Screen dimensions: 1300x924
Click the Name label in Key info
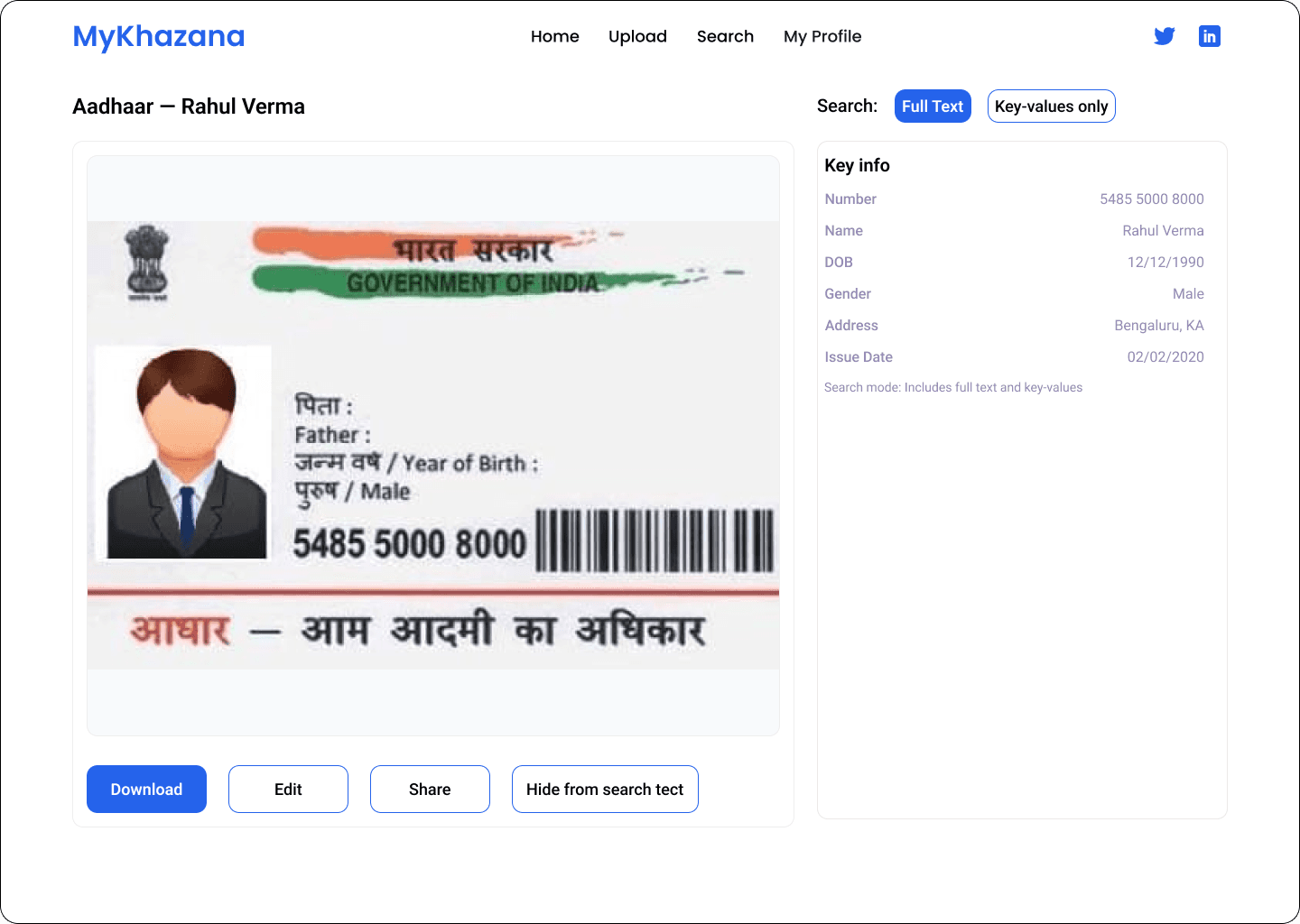(x=843, y=231)
